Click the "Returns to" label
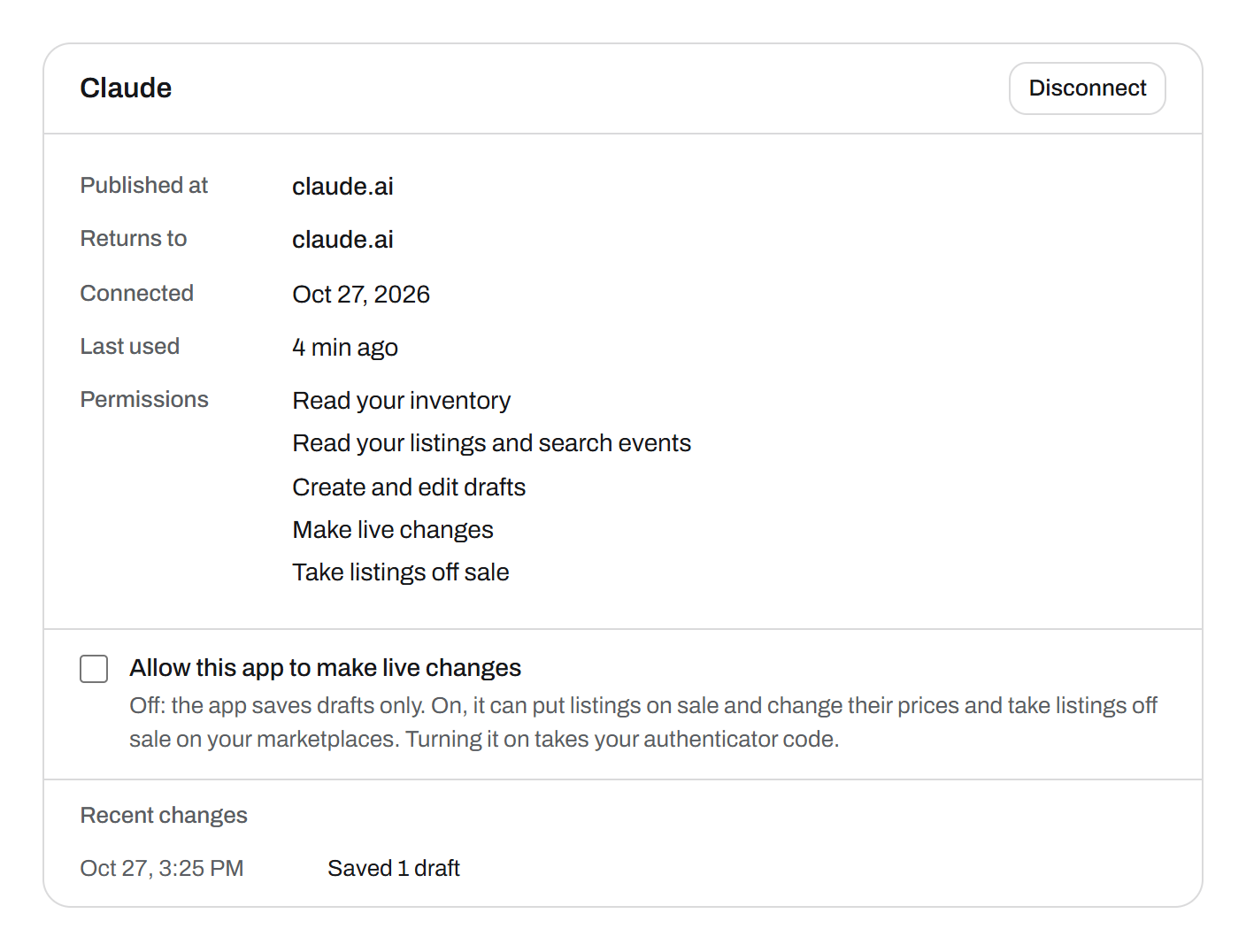The width and height of the screenshot is (1246, 952). coord(134,239)
